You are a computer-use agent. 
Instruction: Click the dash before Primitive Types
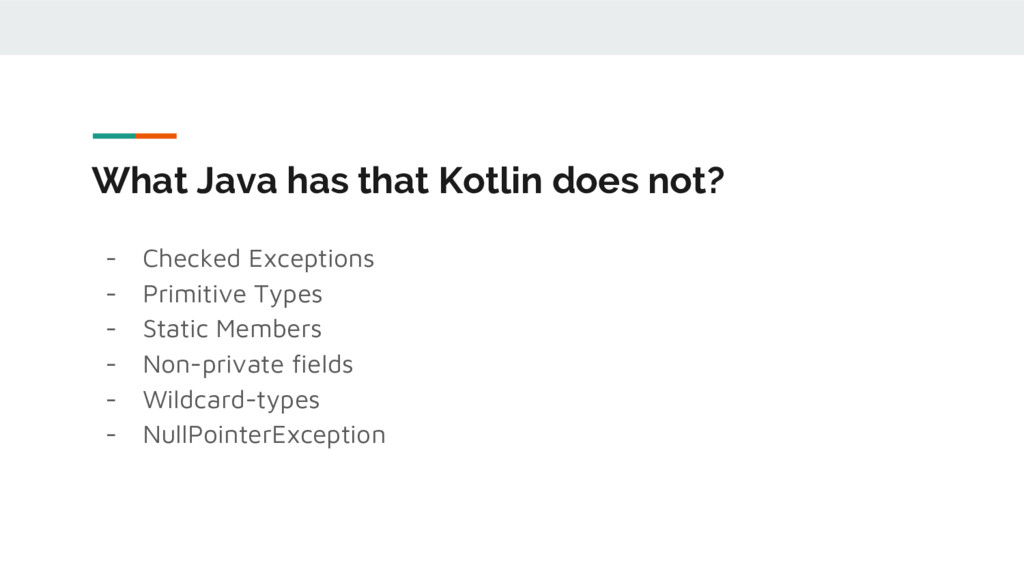coord(111,295)
